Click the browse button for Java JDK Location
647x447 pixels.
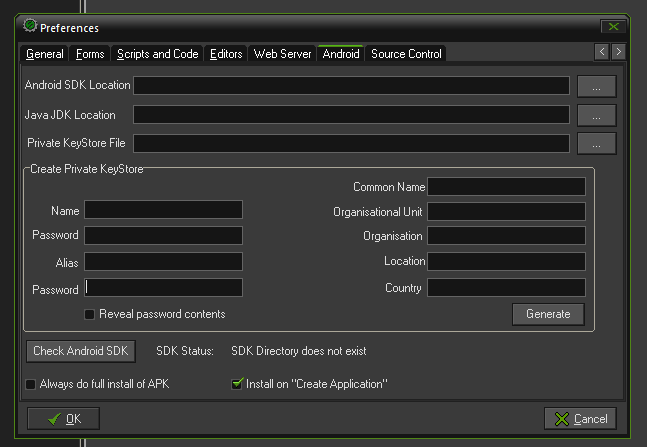tap(596, 115)
